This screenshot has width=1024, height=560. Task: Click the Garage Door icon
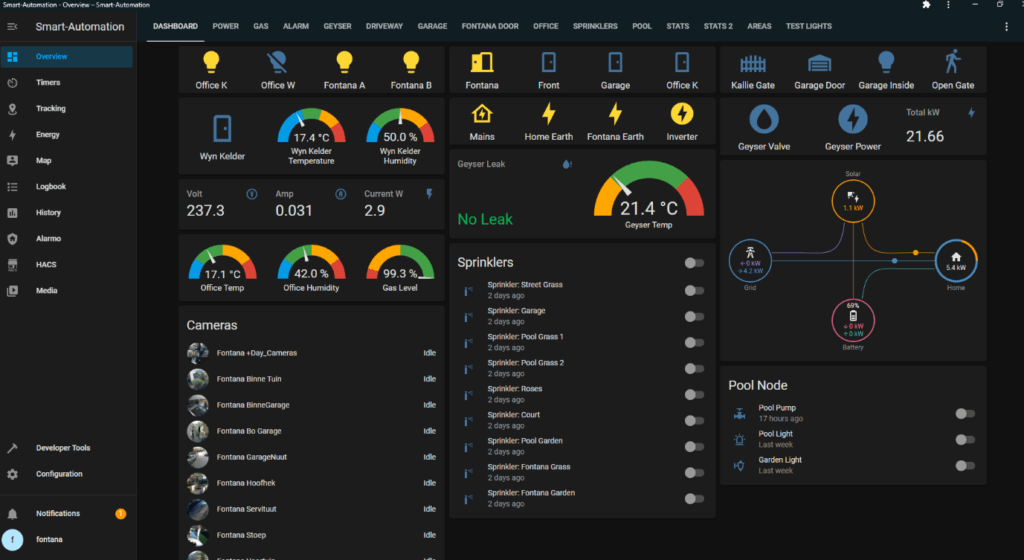820,64
